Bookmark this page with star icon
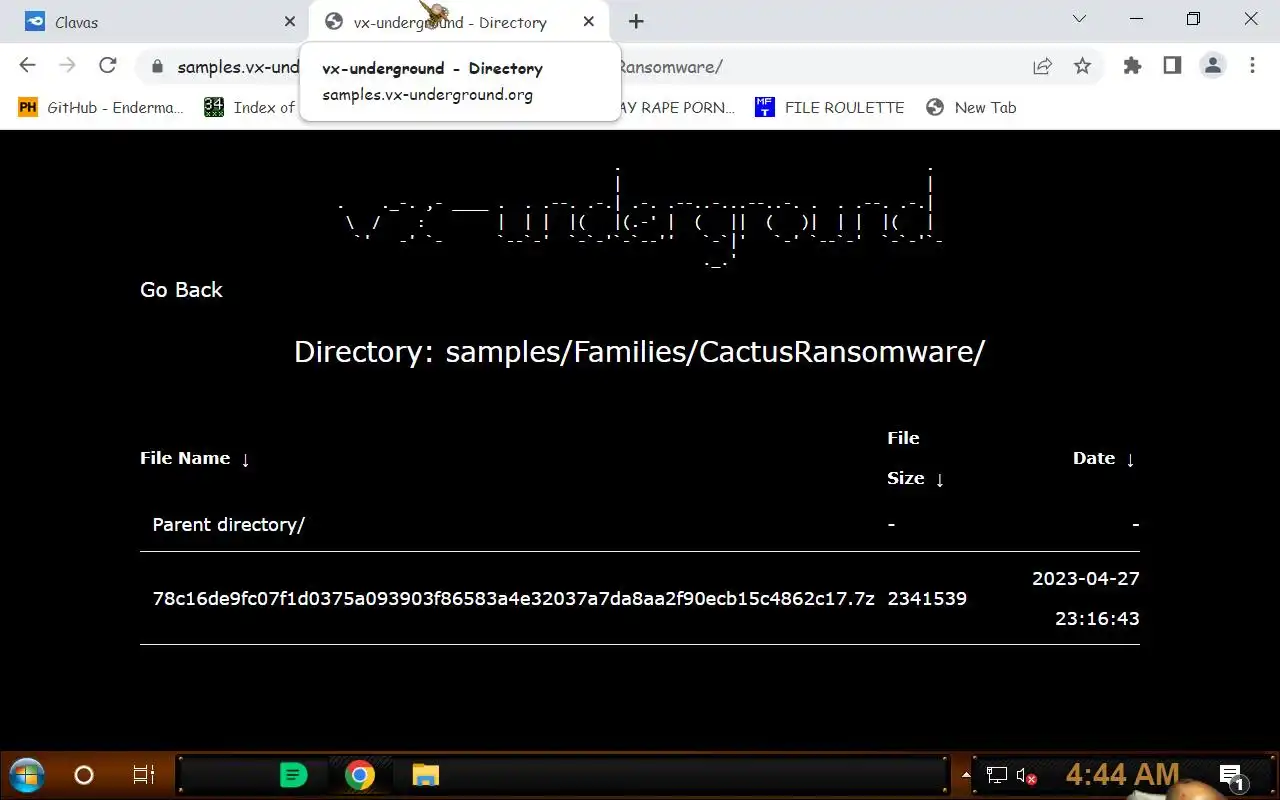 coord(1082,66)
